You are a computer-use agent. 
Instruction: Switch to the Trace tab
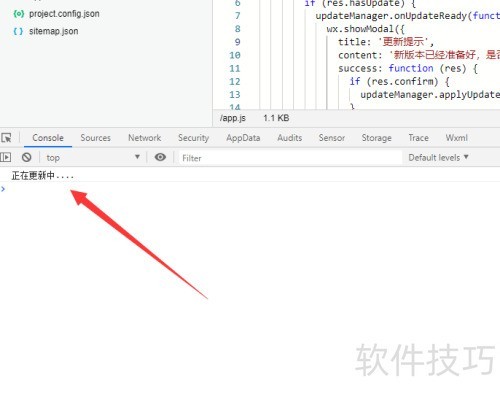click(418, 138)
